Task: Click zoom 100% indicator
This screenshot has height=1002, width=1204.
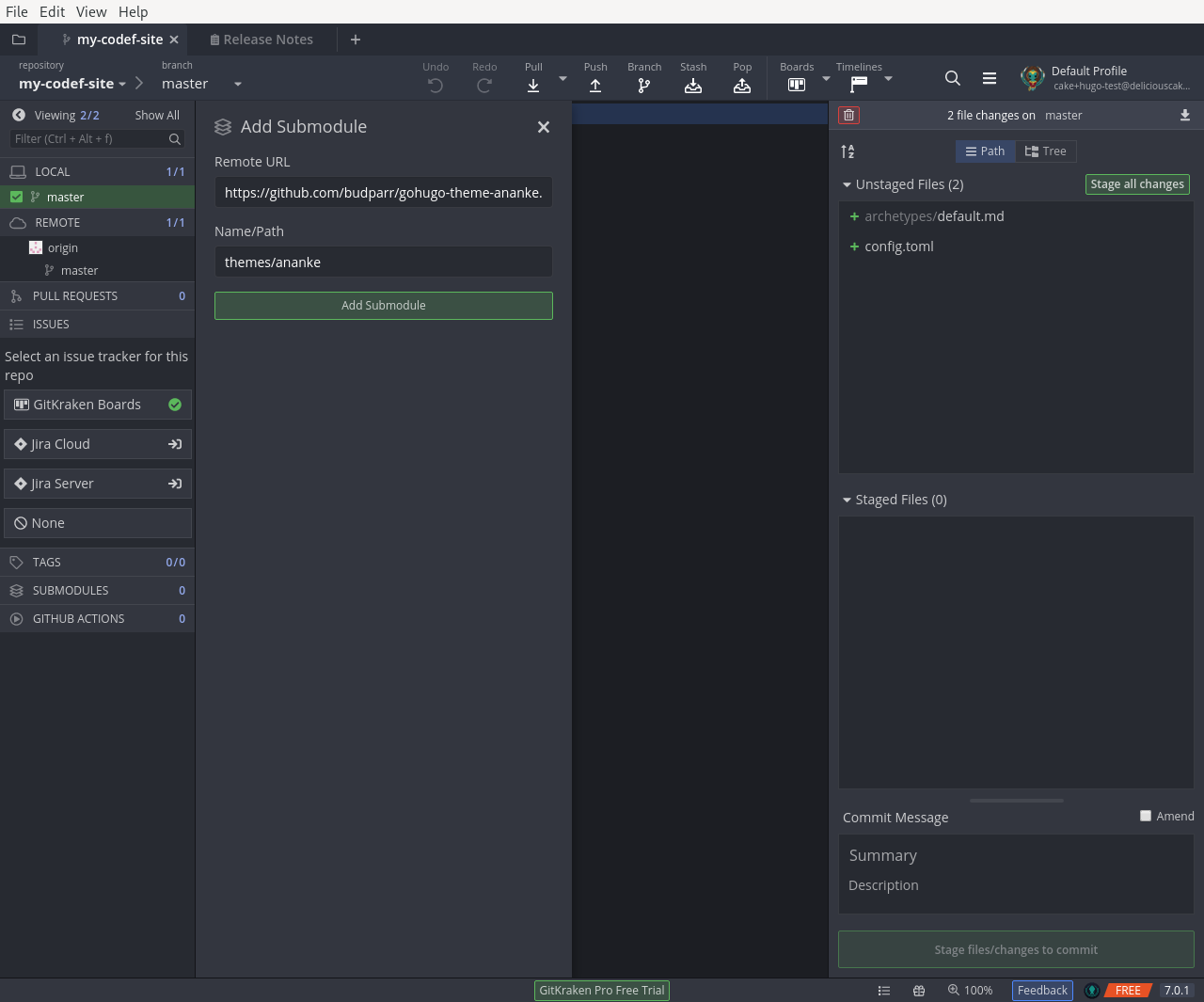Action: pos(970,991)
